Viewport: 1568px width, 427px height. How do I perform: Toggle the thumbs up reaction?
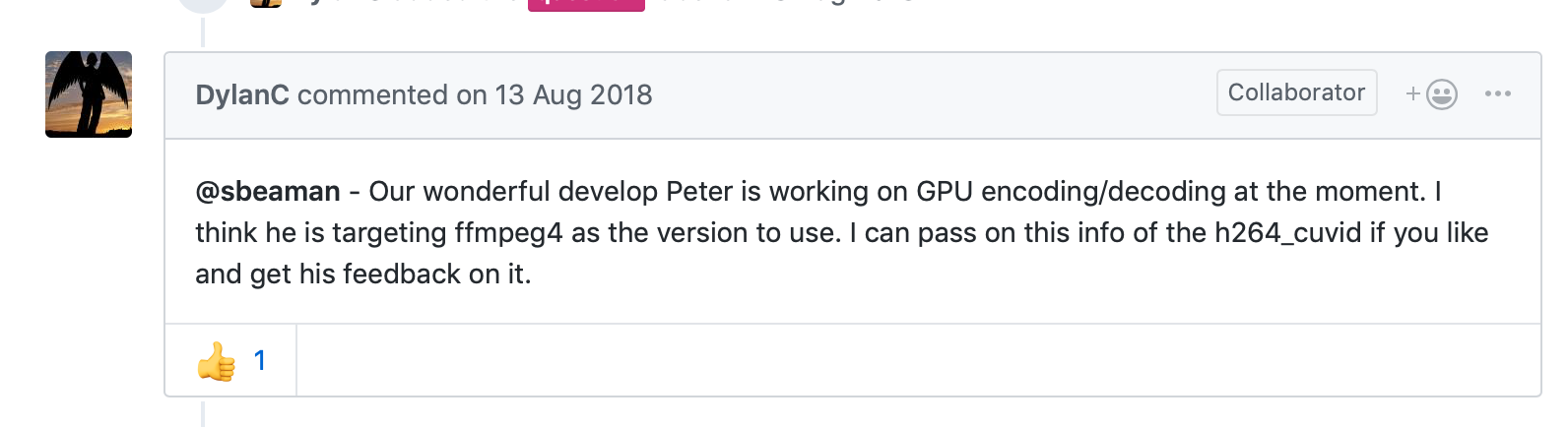click(231, 361)
